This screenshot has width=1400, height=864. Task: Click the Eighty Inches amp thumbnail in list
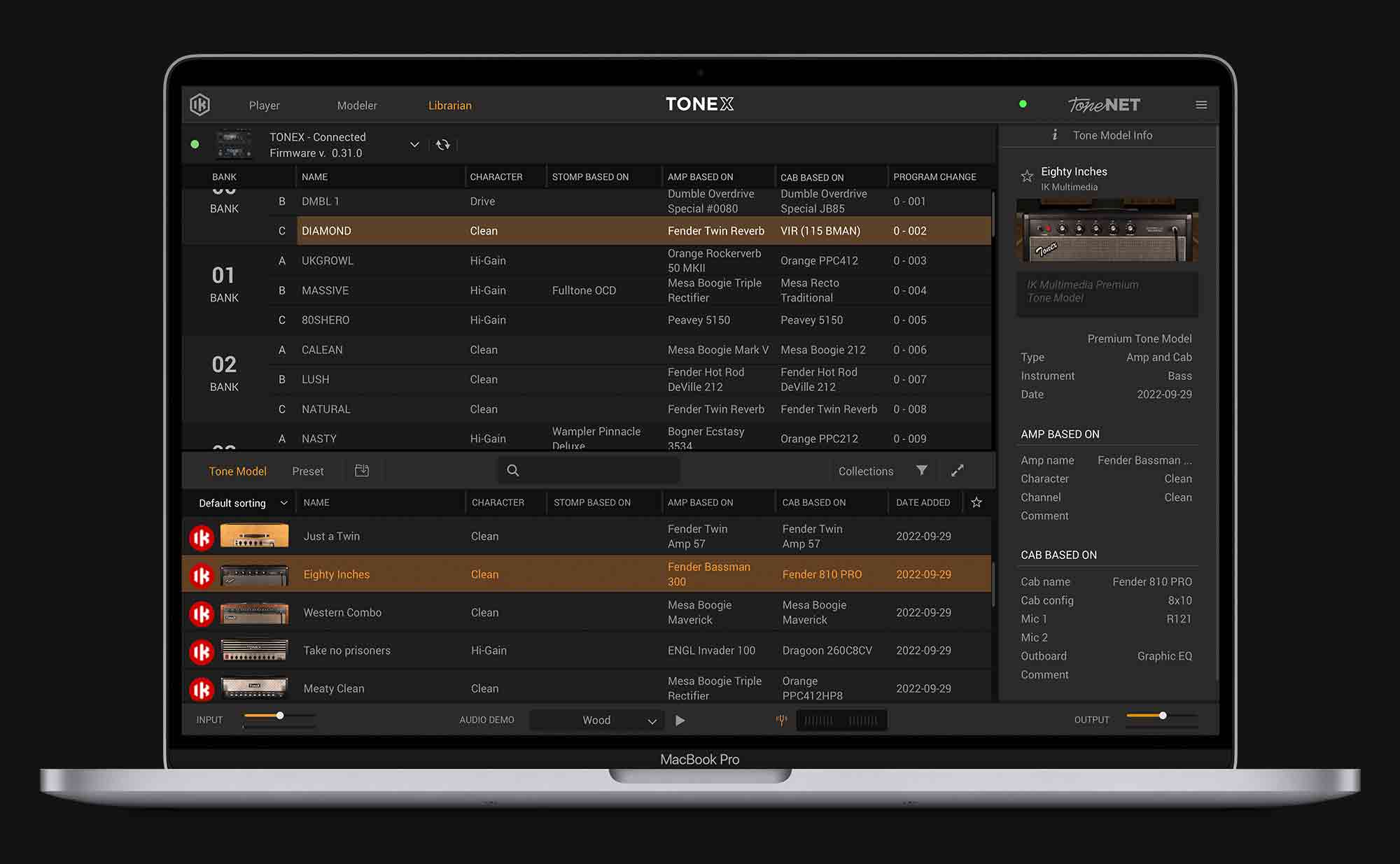[x=254, y=575]
